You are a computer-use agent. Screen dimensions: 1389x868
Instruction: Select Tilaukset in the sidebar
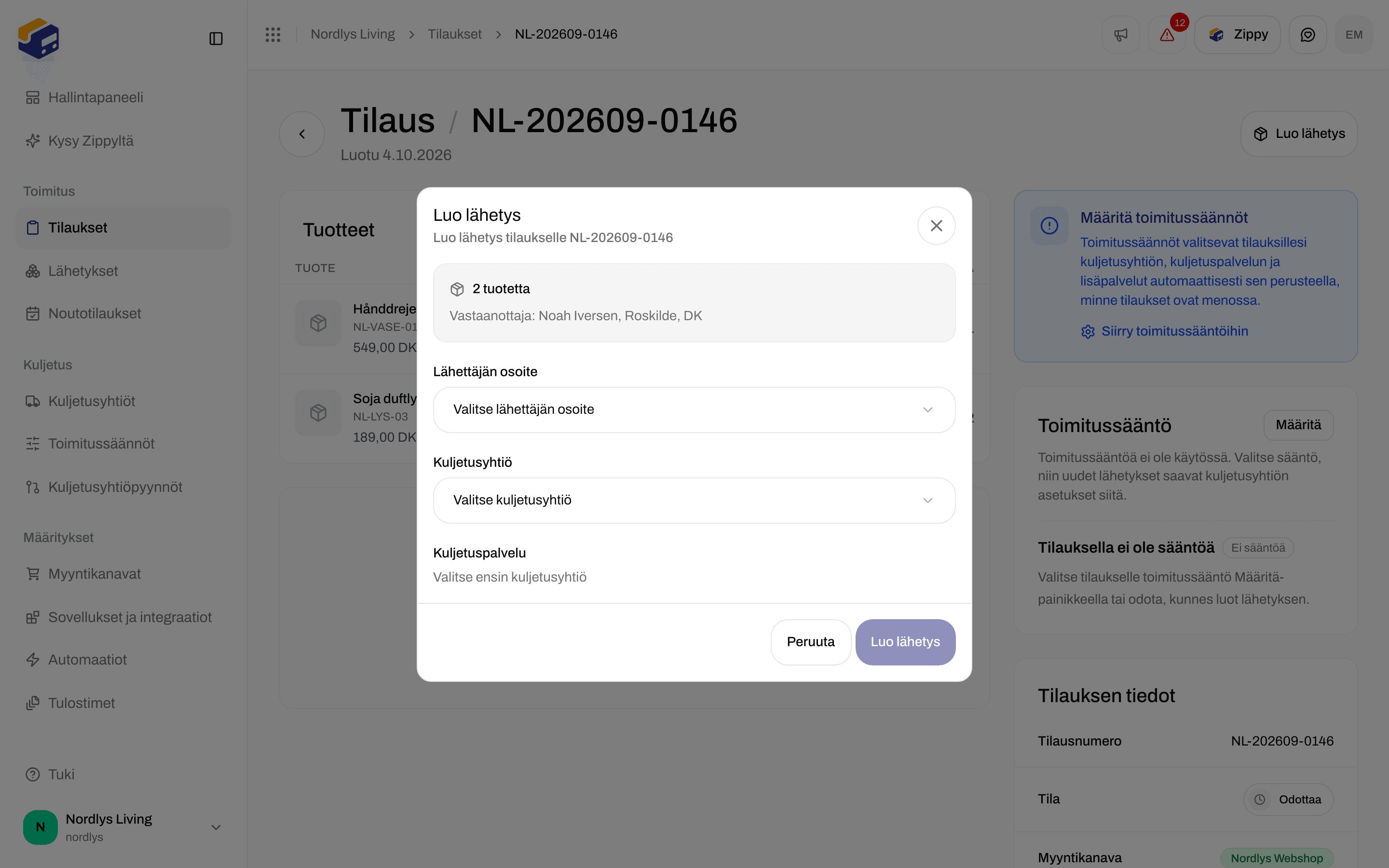(123, 228)
